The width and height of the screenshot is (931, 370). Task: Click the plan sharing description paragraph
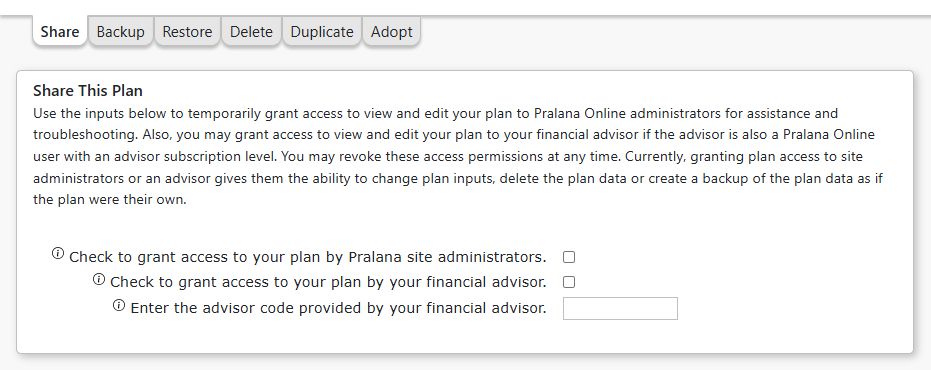(x=458, y=156)
